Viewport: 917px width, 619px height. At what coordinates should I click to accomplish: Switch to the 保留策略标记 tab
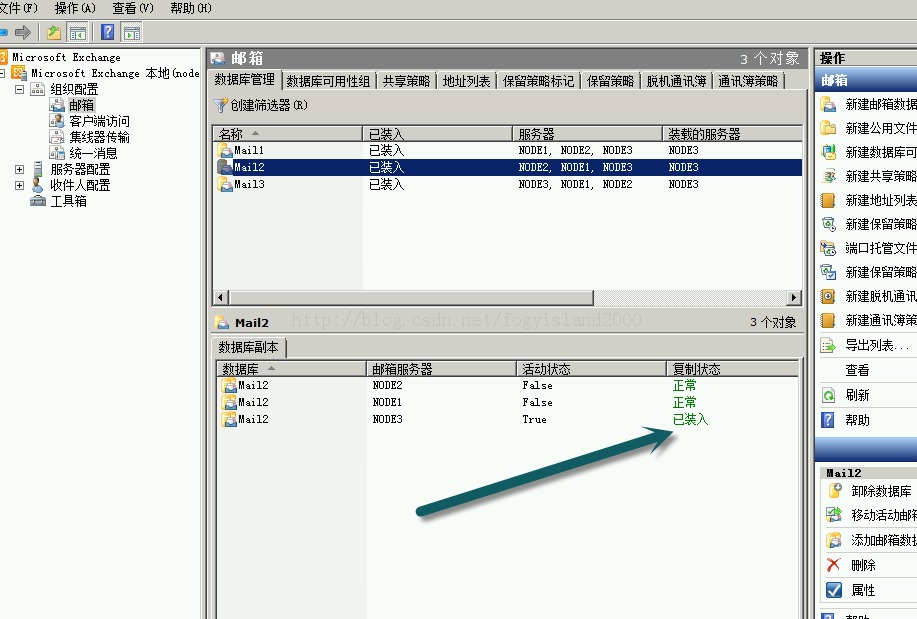coord(539,81)
